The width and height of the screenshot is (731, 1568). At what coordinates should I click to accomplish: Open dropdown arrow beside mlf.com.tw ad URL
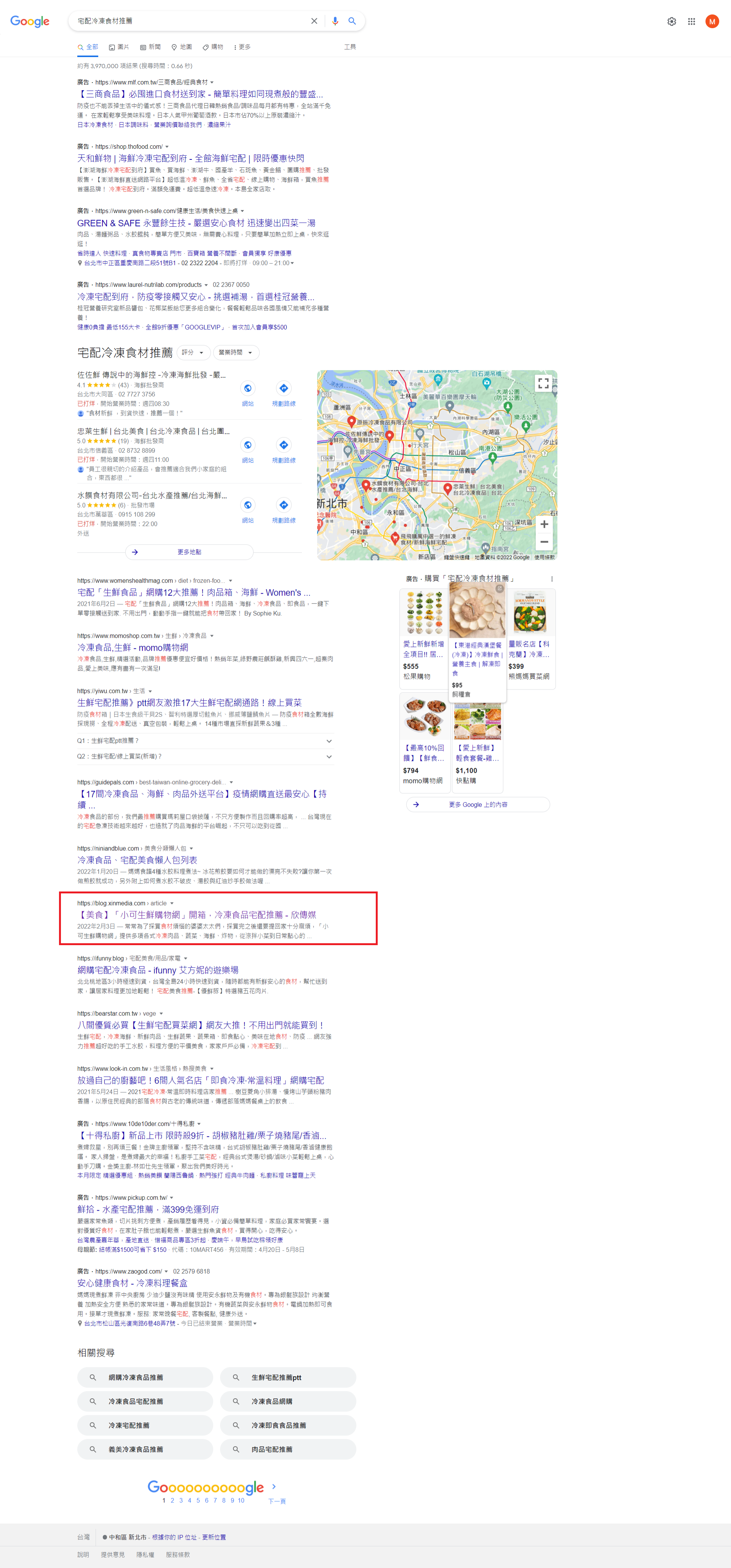pyautogui.click(x=212, y=82)
